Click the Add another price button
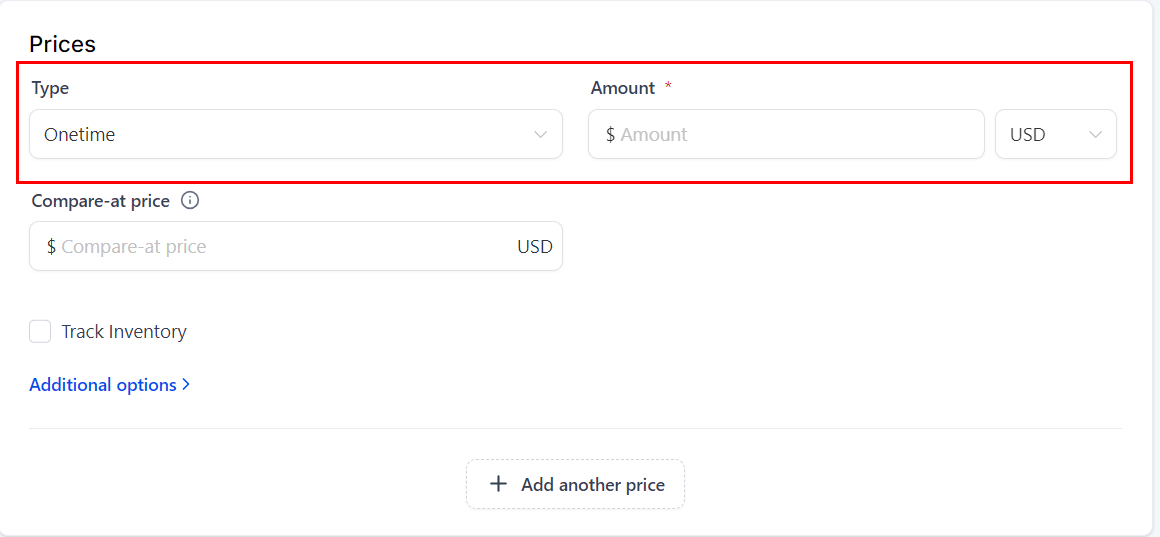Screen dimensions: 1160x537 575,485
